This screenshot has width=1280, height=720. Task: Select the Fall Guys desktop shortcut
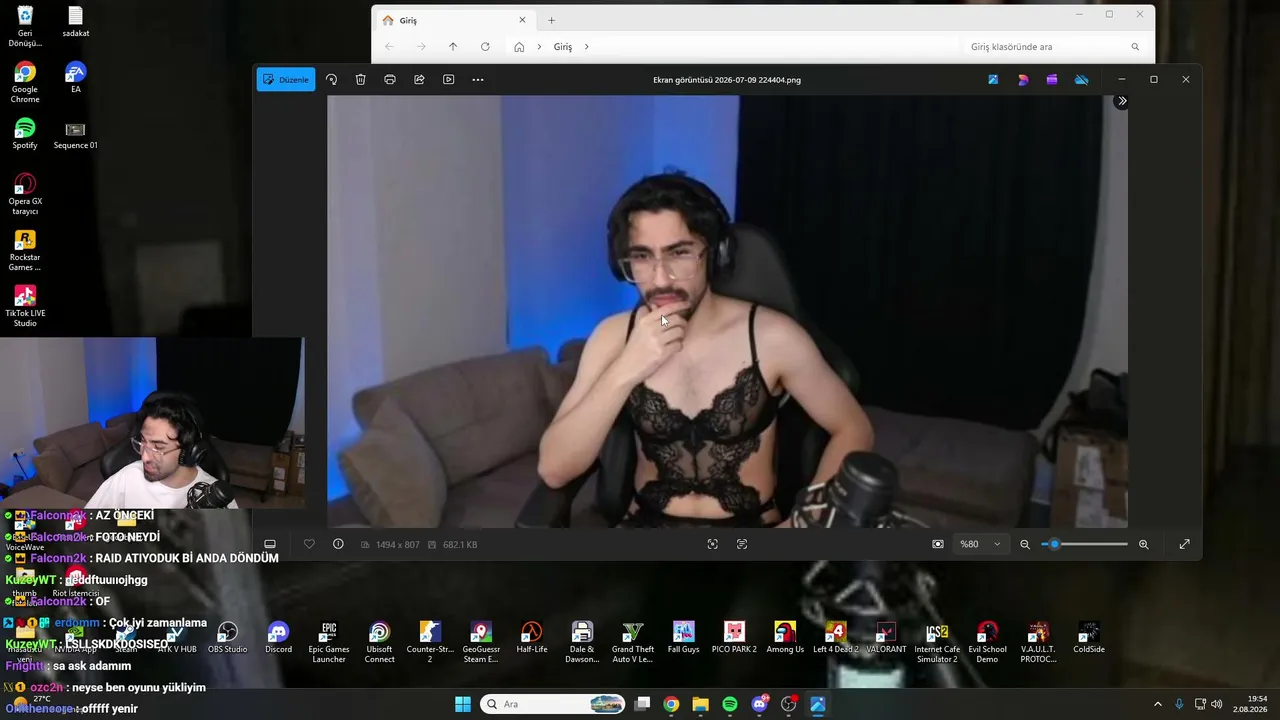pos(684,638)
